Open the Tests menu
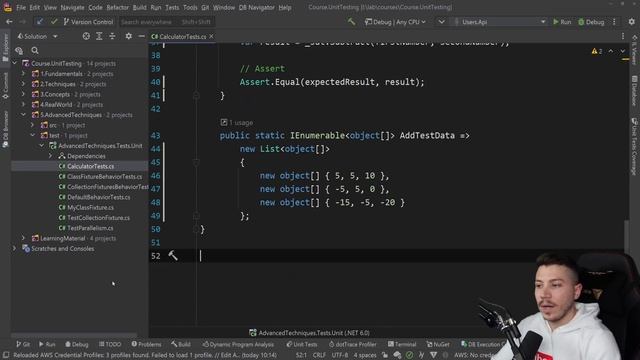 172,7
